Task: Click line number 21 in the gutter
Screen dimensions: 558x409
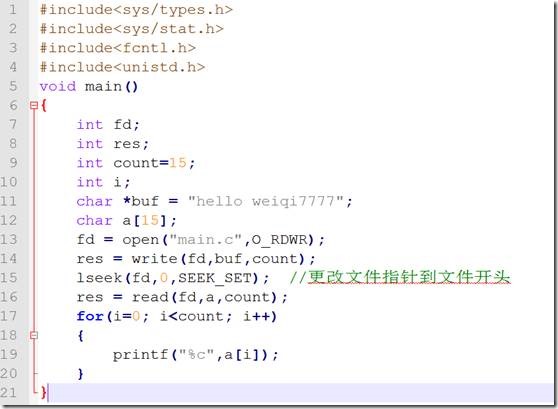Action: click(9, 393)
